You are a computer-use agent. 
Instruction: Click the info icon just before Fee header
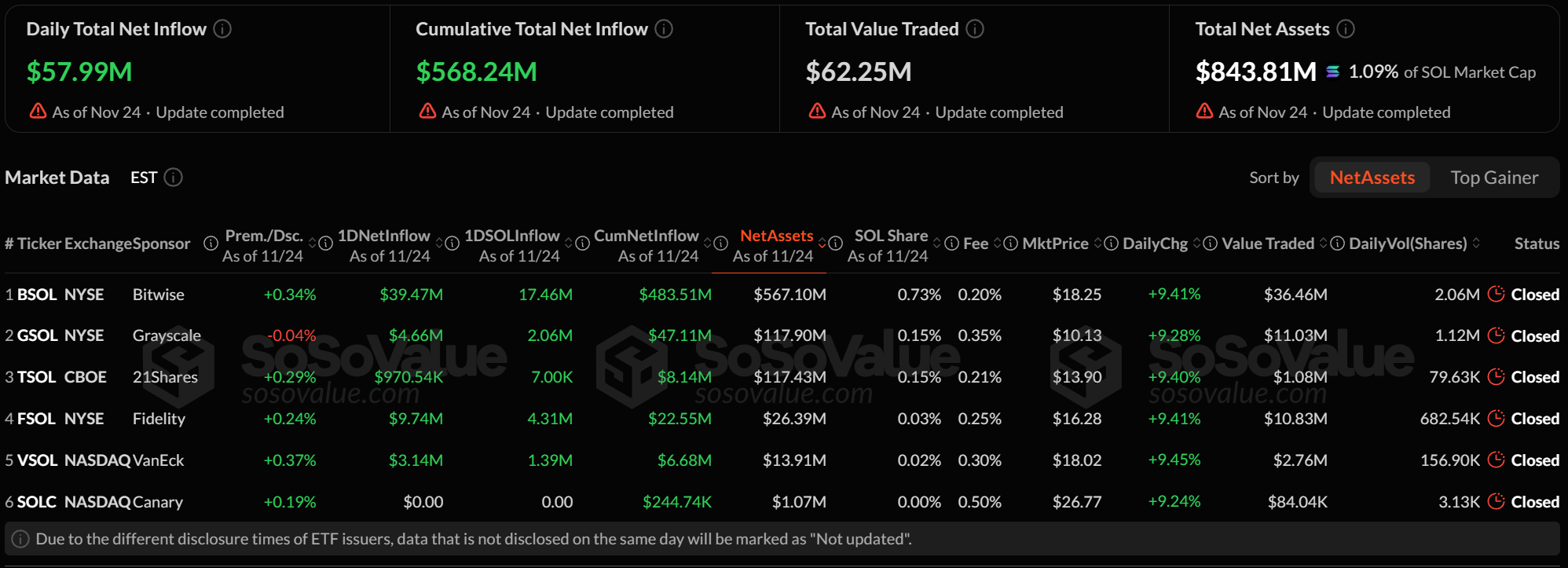(x=951, y=244)
